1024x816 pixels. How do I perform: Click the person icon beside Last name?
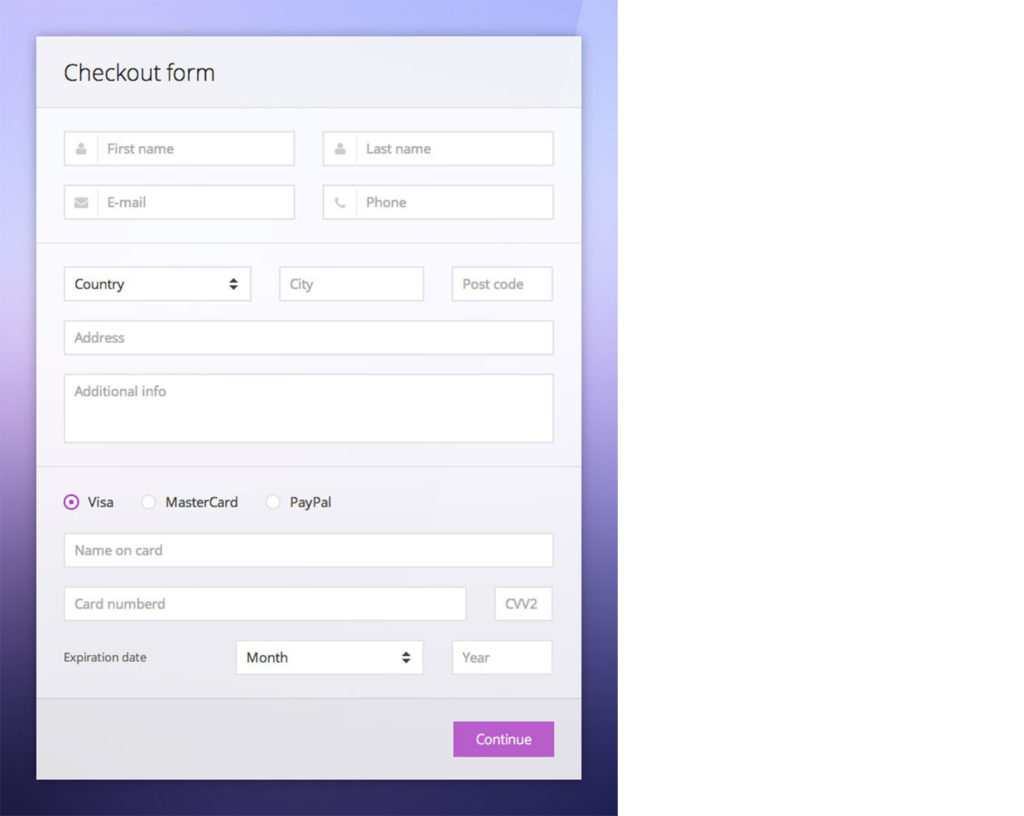341,148
